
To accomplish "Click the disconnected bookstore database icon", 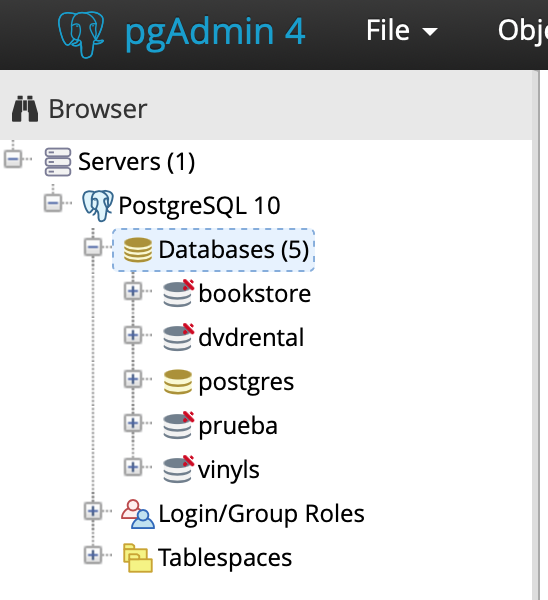I will tap(178, 293).
